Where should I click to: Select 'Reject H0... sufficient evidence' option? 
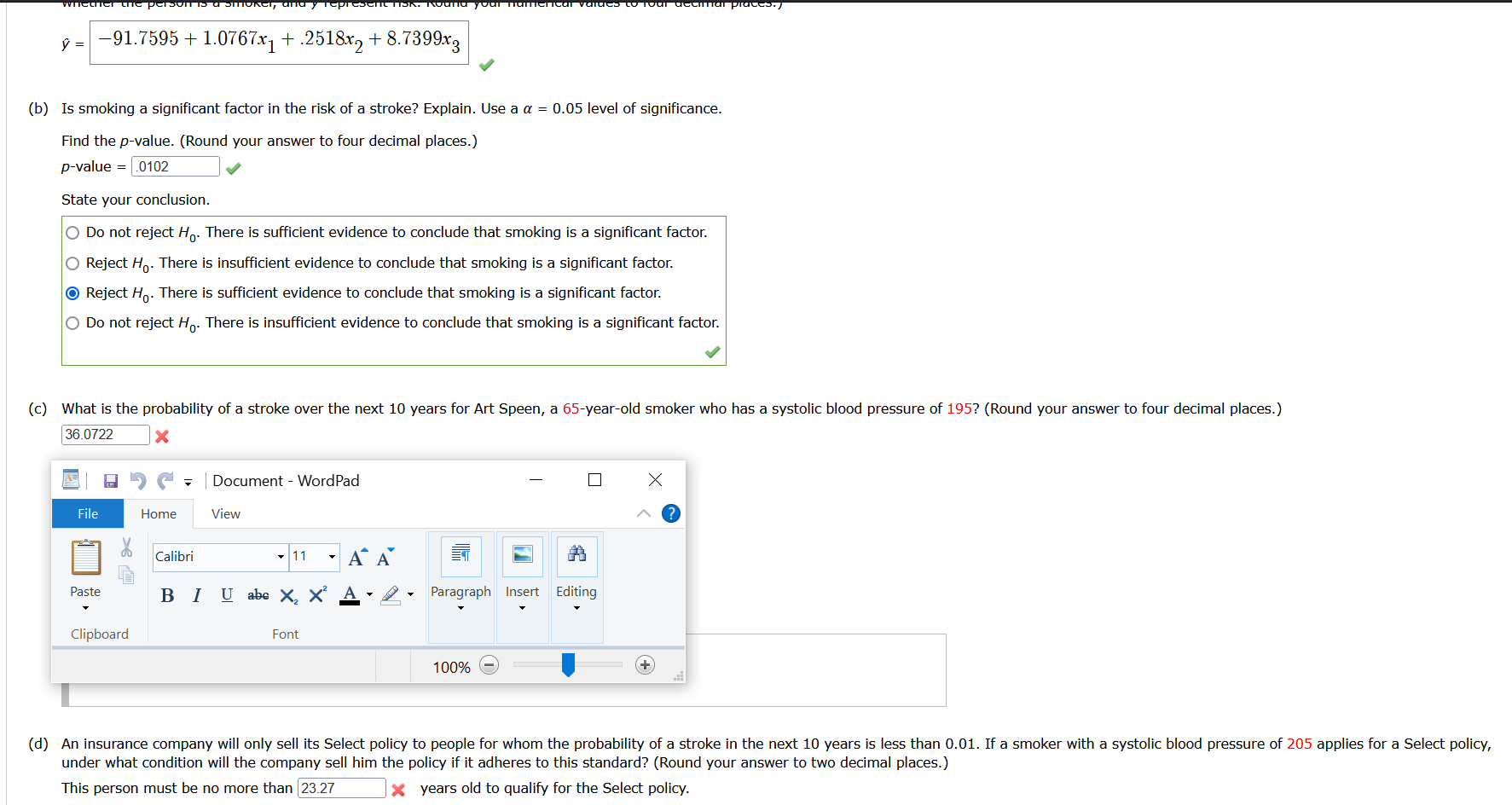point(72,293)
